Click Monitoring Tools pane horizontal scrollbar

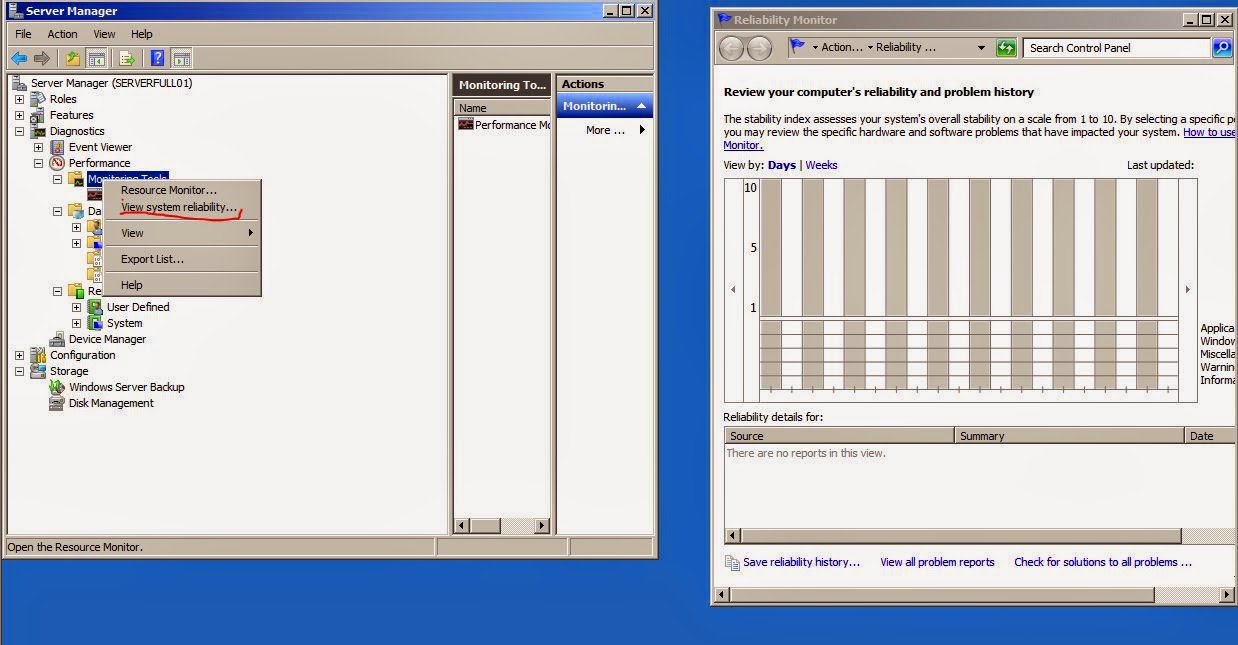(x=503, y=525)
